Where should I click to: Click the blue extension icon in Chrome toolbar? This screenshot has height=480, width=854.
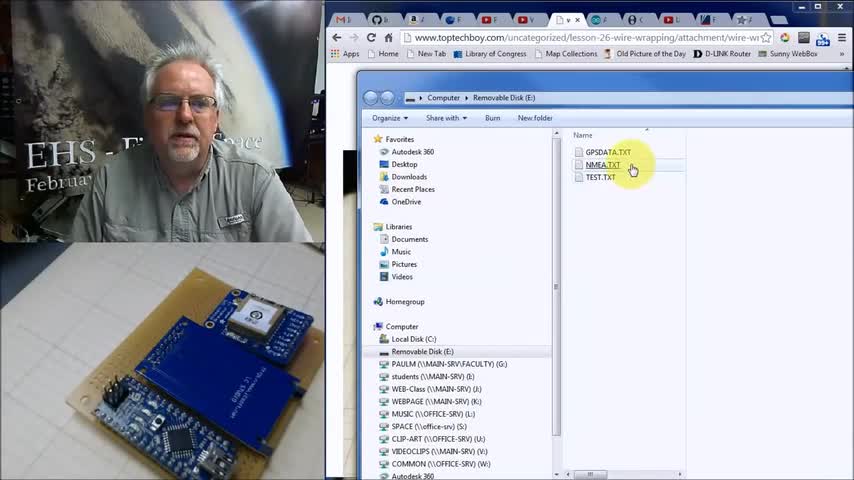823,39
